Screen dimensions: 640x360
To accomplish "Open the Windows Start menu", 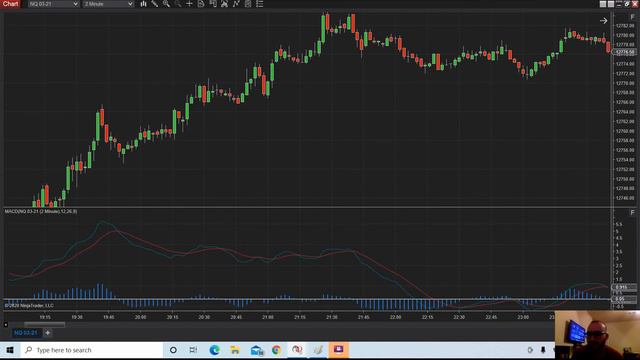I will 10,350.
